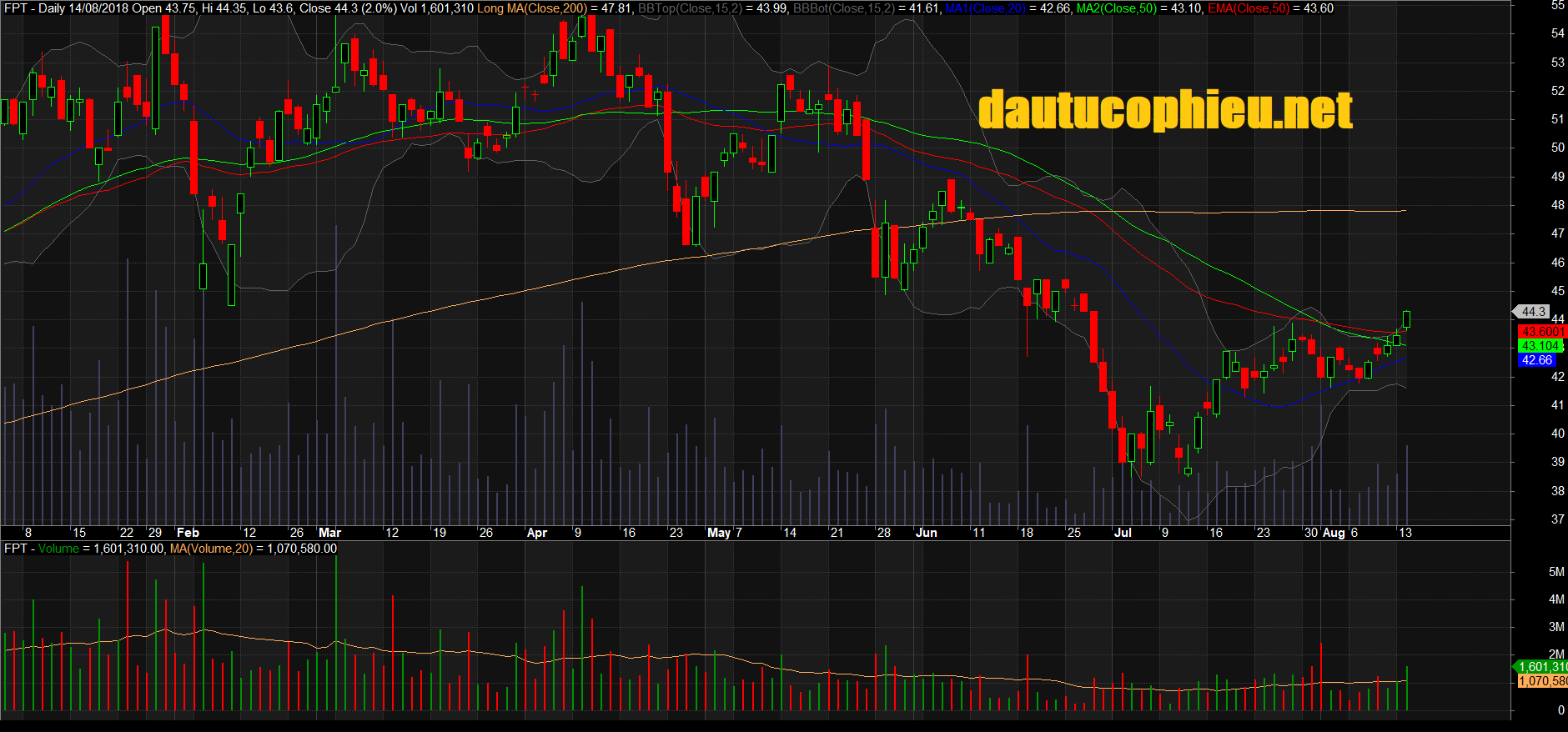The image size is (1568, 732).
Task: Click the green 43.104 MA2 value tag
Action: tap(1539, 346)
